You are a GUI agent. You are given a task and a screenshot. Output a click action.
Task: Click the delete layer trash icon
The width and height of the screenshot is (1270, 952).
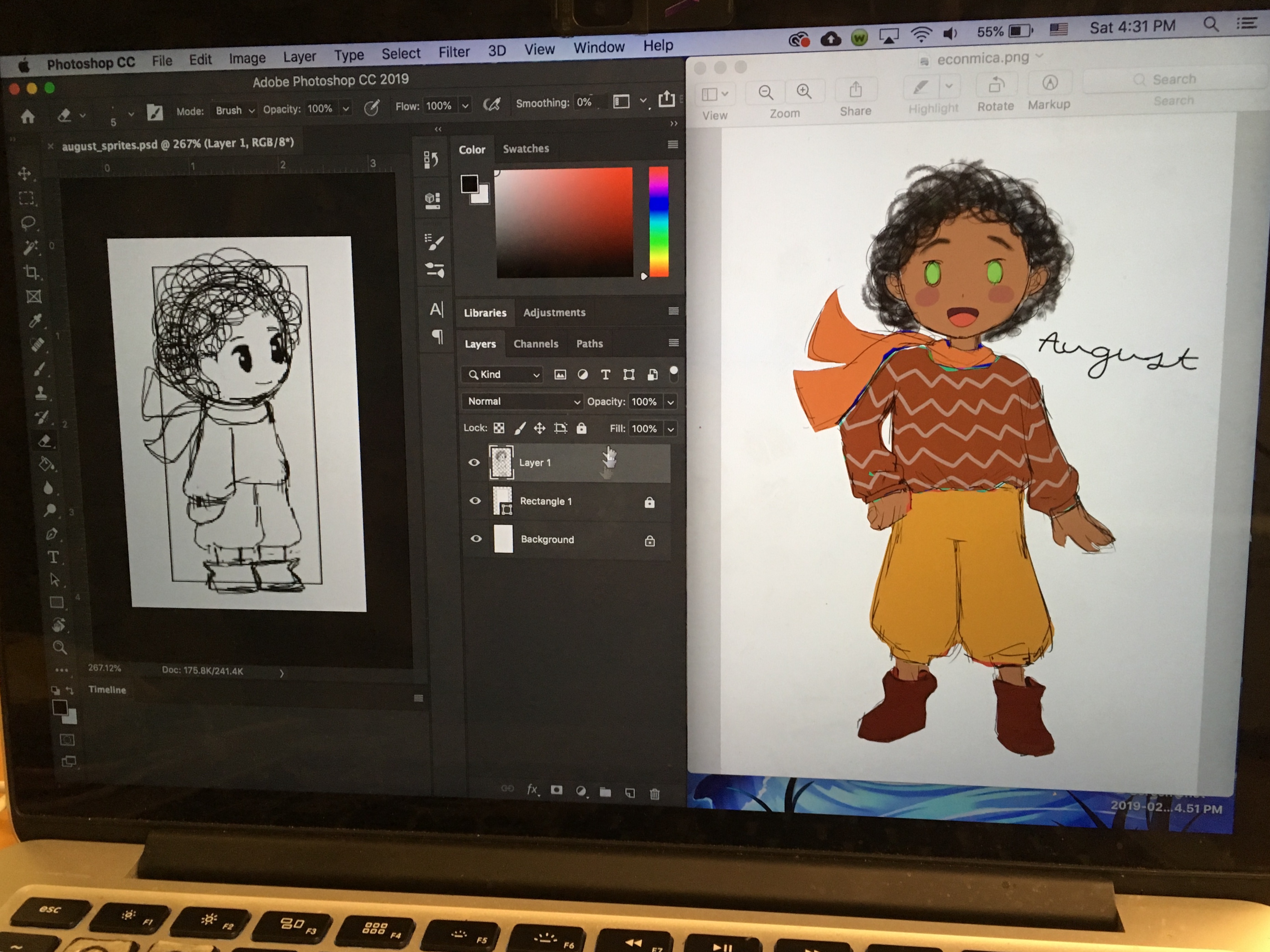654,794
